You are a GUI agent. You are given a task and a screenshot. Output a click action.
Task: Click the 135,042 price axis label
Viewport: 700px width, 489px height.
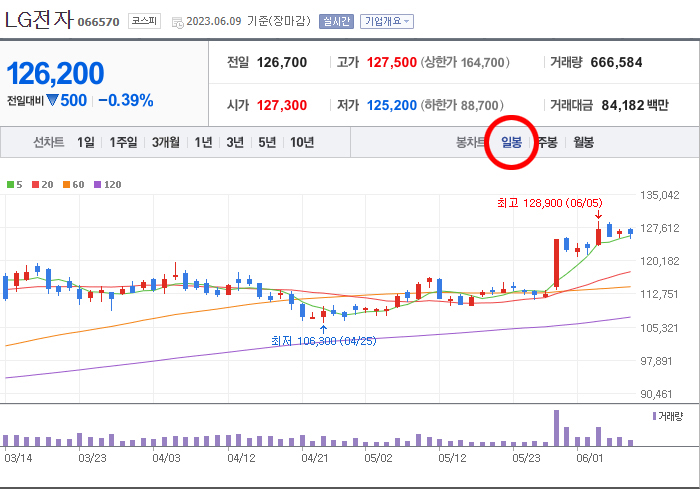(x=659, y=195)
